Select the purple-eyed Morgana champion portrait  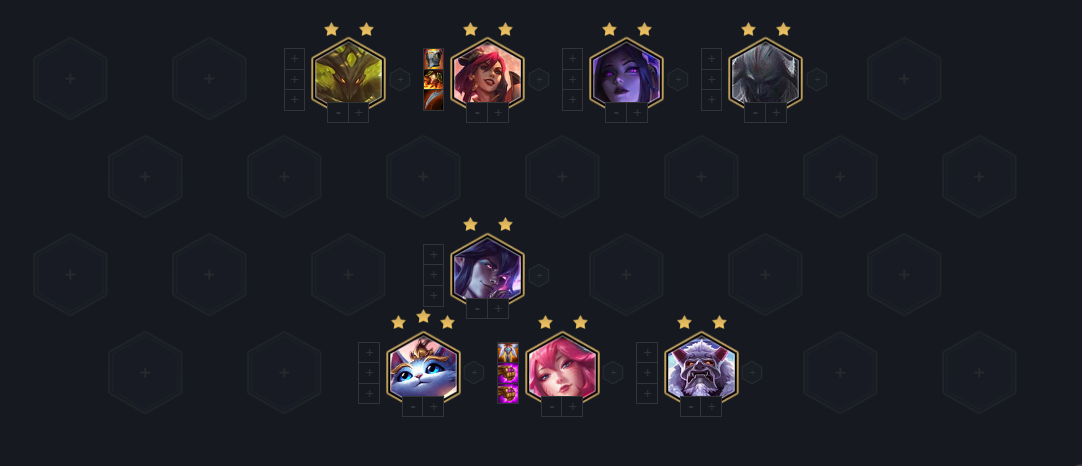tap(627, 73)
